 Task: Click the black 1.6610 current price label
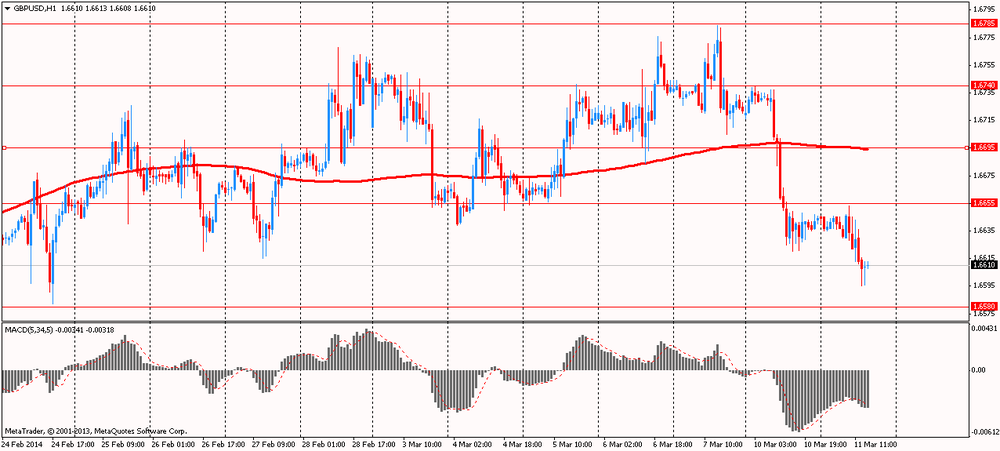tap(984, 265)
